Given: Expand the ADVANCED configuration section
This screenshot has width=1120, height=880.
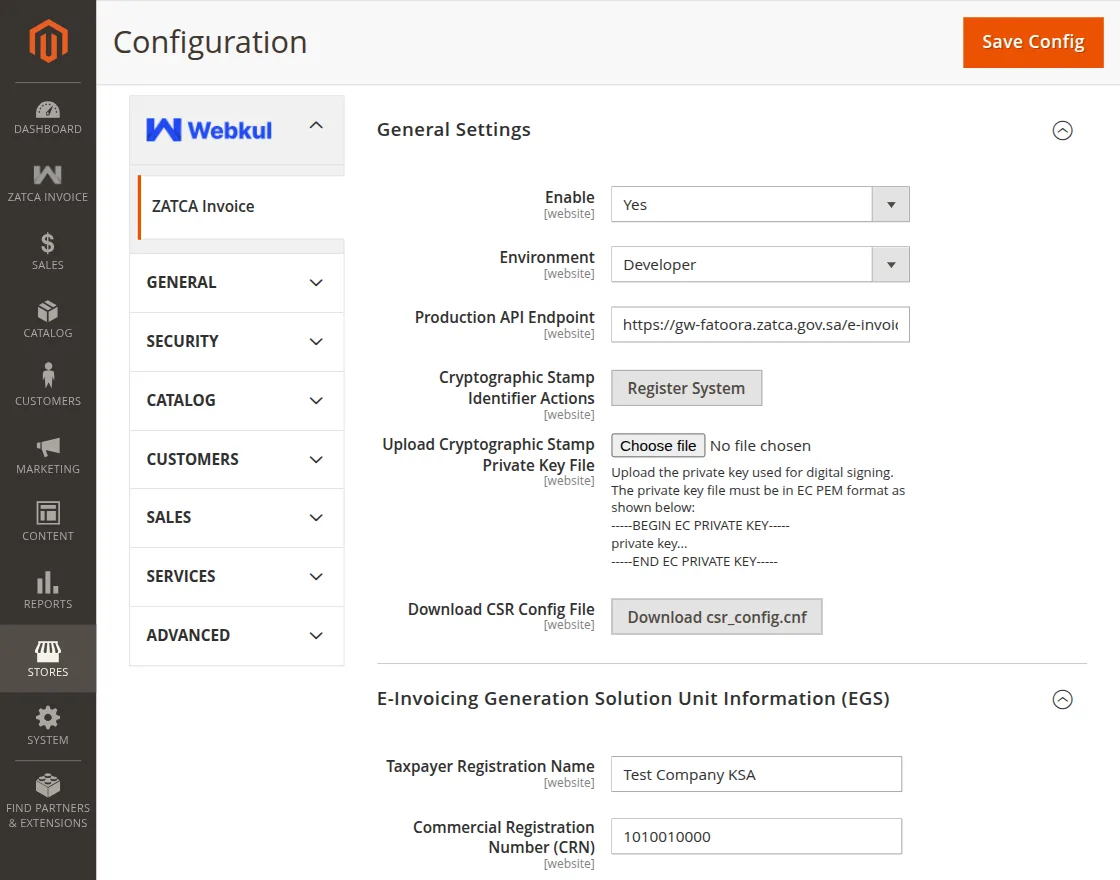Looking at the screenshot, I should click(x=236, y=635).
